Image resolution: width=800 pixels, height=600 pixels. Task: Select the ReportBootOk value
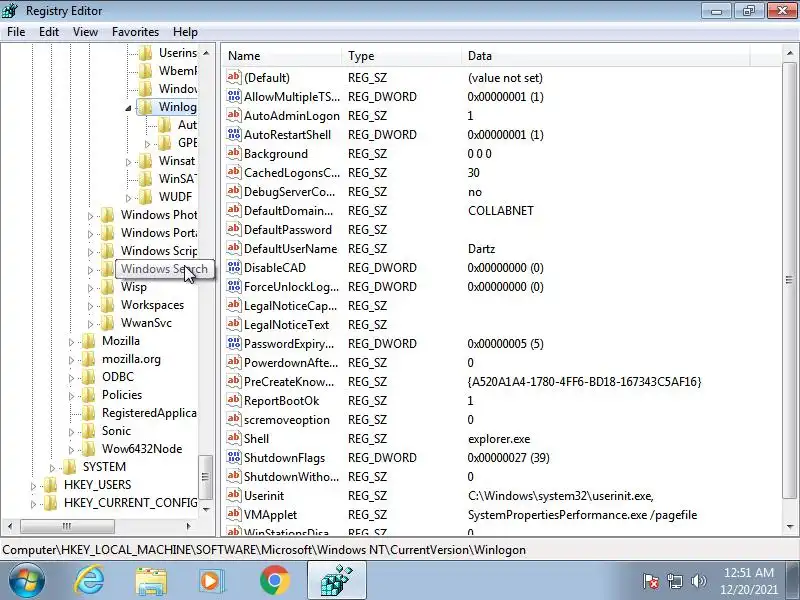(x=281, y=401)
